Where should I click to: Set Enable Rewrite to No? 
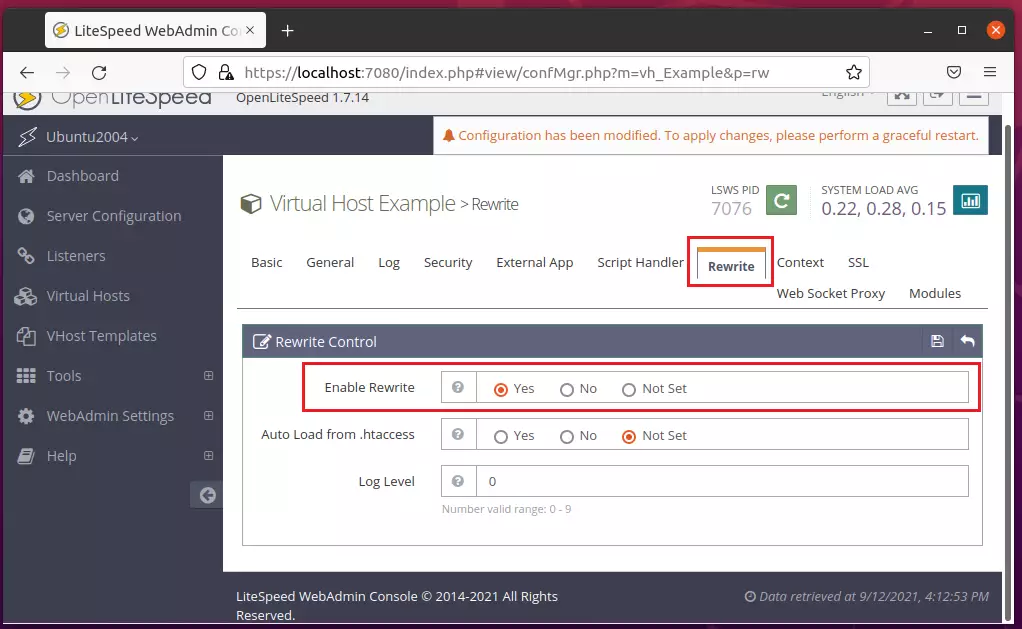click(566, 389)
